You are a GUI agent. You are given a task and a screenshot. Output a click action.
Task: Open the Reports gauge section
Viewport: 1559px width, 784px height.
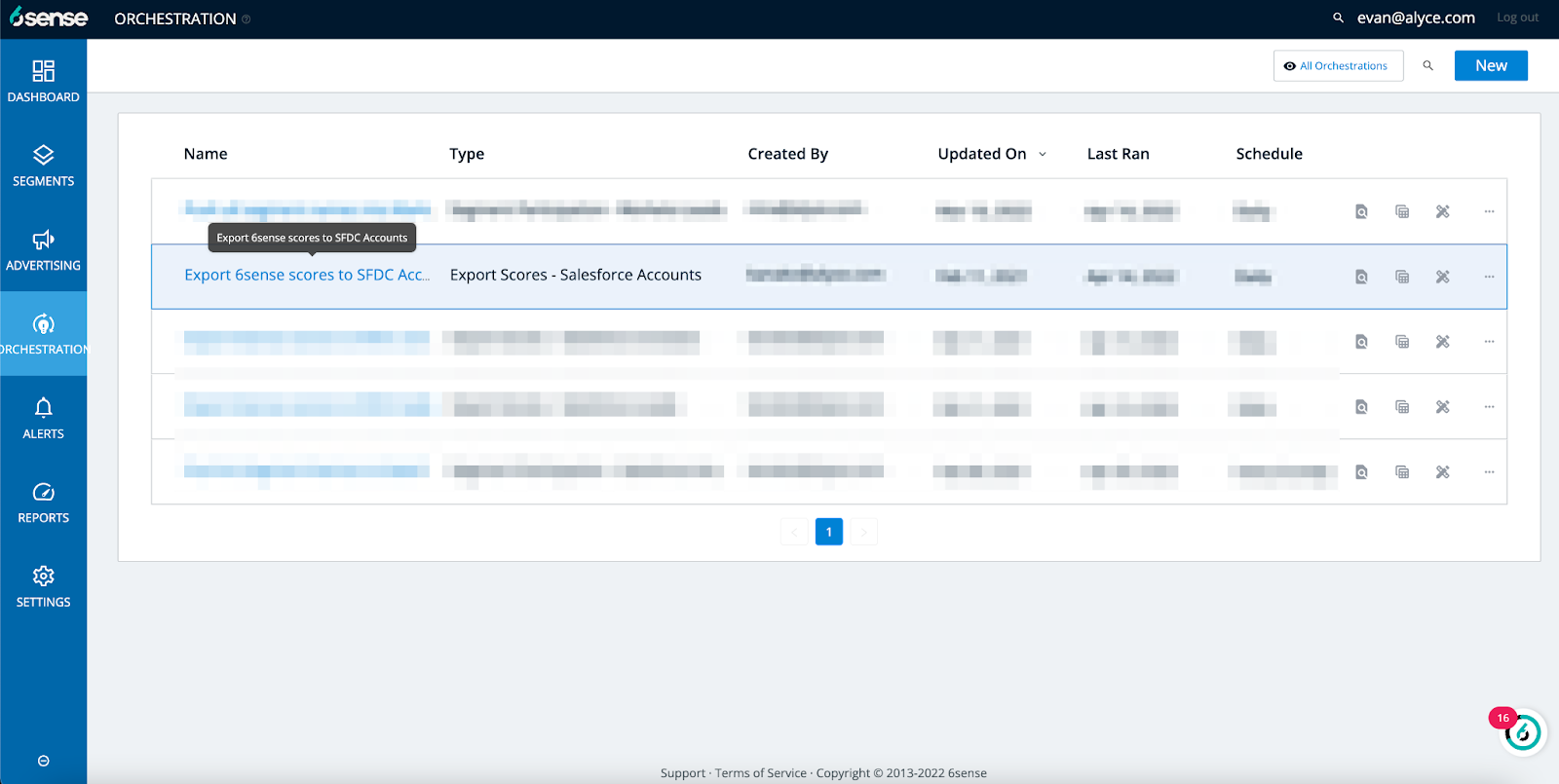pos(43,503)
